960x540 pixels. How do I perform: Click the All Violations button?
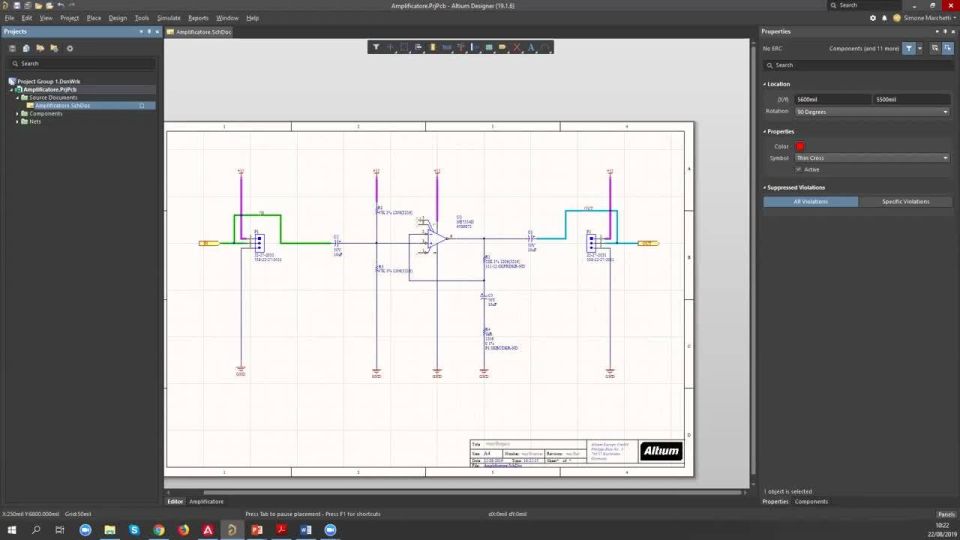pyautogui.click(x=811, y=201)
